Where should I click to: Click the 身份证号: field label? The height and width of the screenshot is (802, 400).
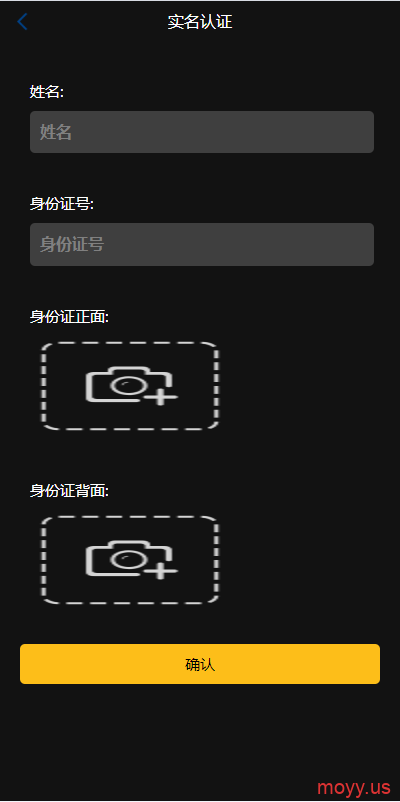pyautogui.click(x=62, y=204)
